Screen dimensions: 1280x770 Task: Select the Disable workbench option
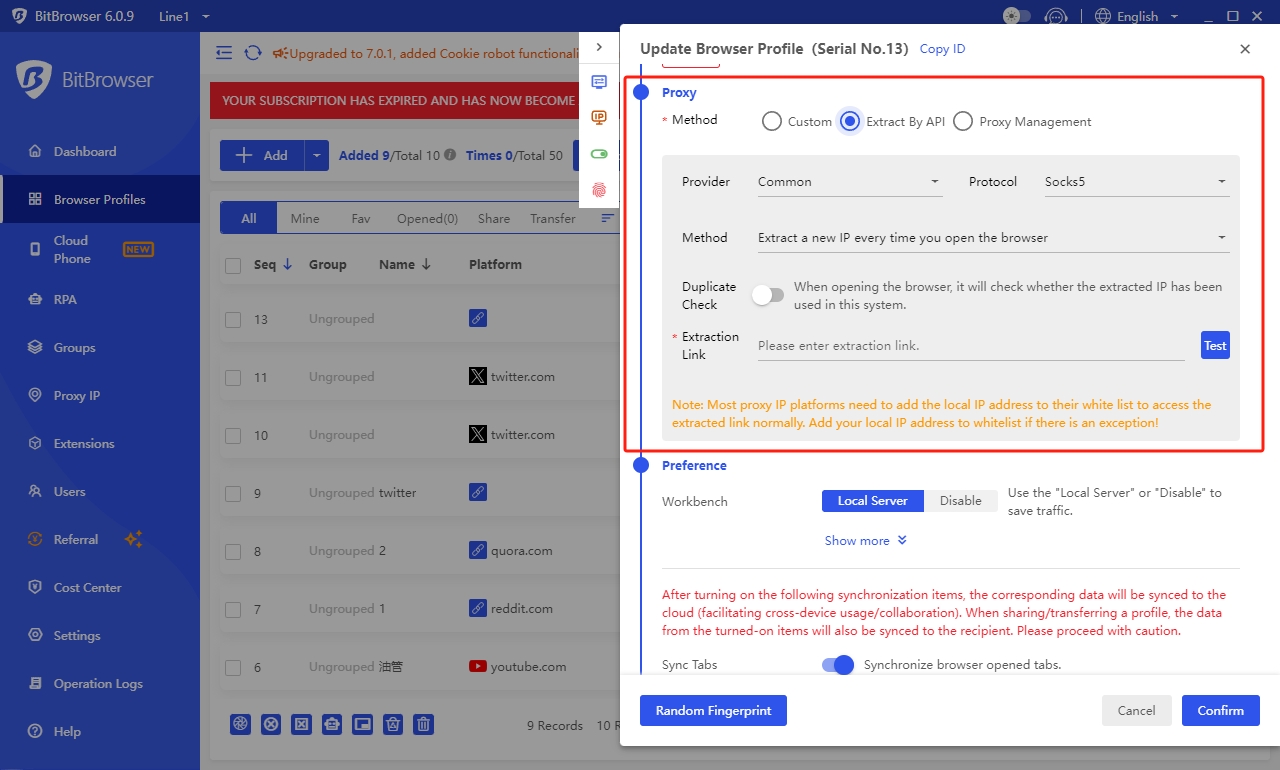960,501
